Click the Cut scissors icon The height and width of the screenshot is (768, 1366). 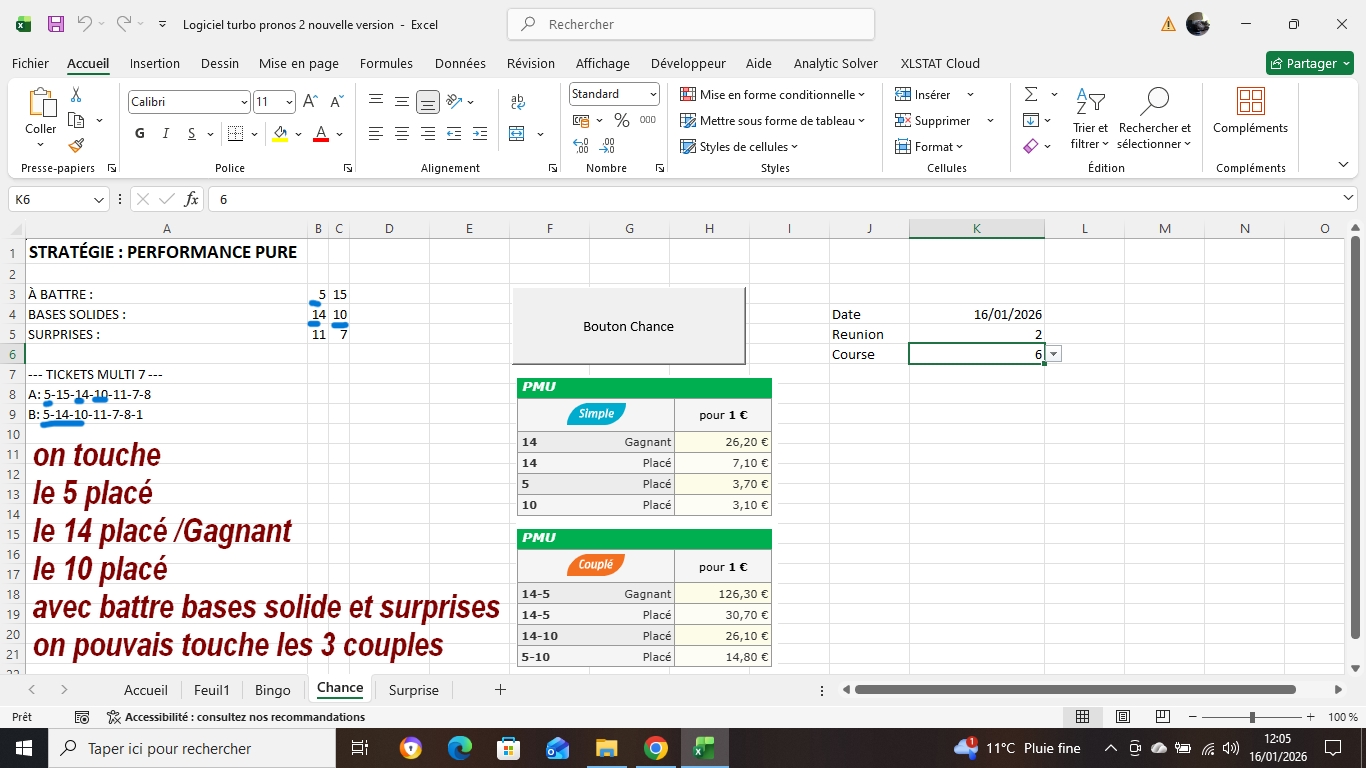[x=75, y=95]
